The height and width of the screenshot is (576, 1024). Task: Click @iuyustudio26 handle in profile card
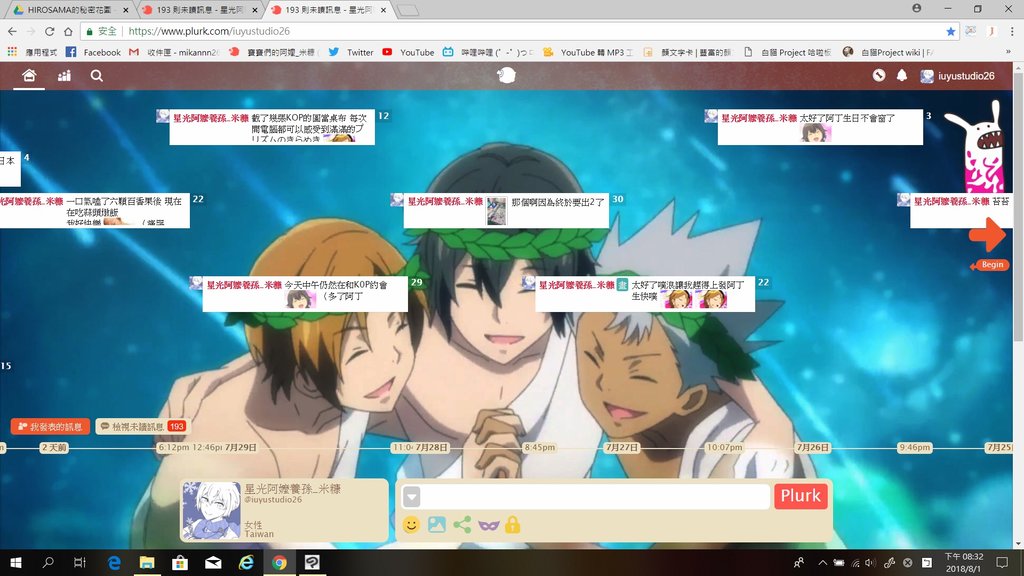tap(273, 500)
